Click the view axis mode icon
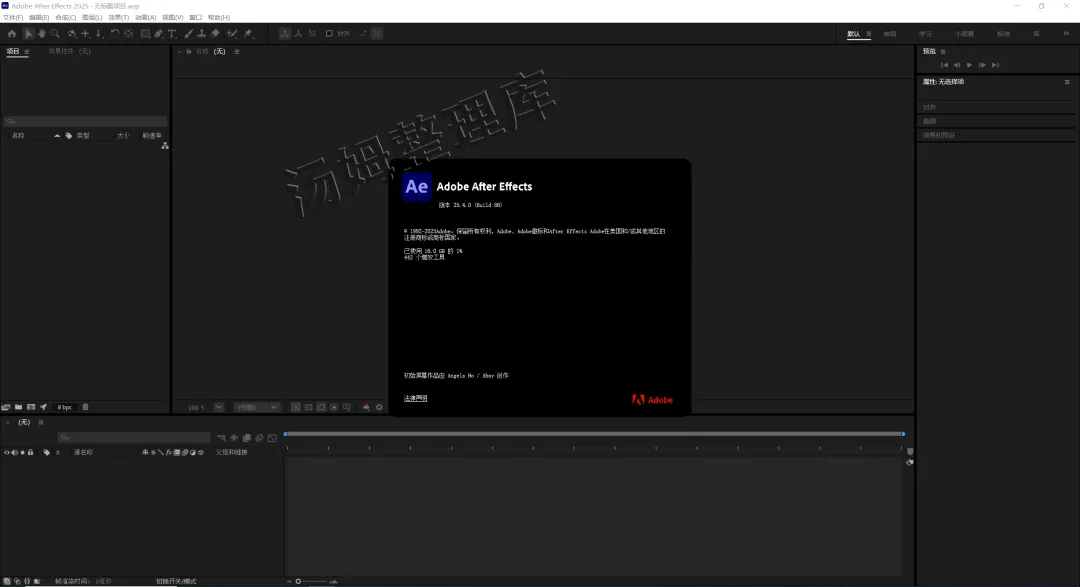This screenshot has height=587, width=1080. pos(312,33)
